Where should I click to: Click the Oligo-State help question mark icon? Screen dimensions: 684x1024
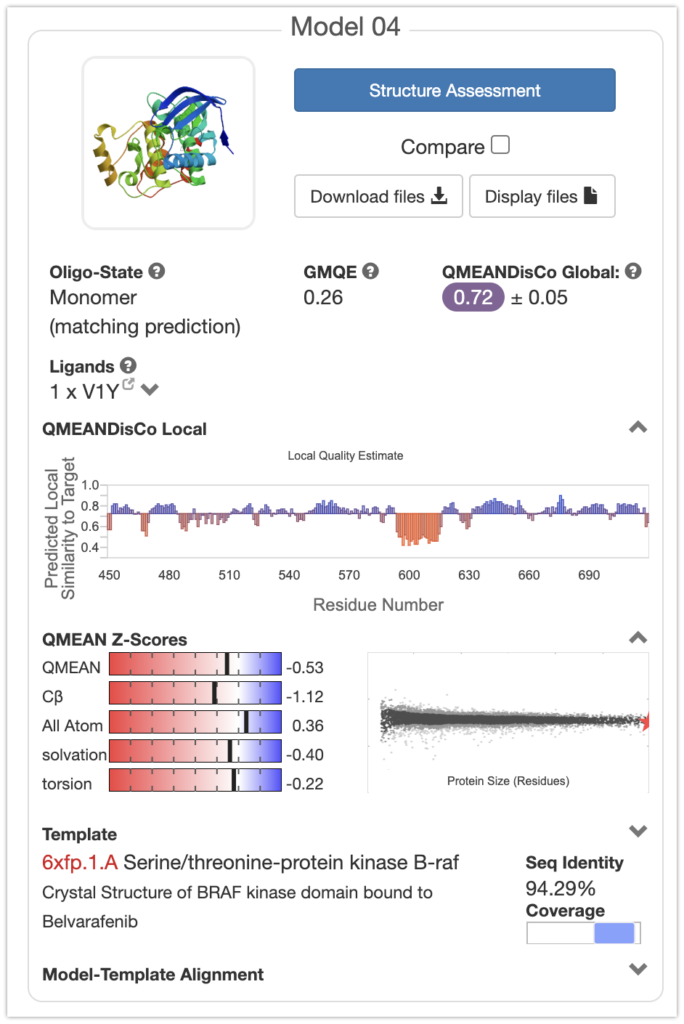point(157,271)
